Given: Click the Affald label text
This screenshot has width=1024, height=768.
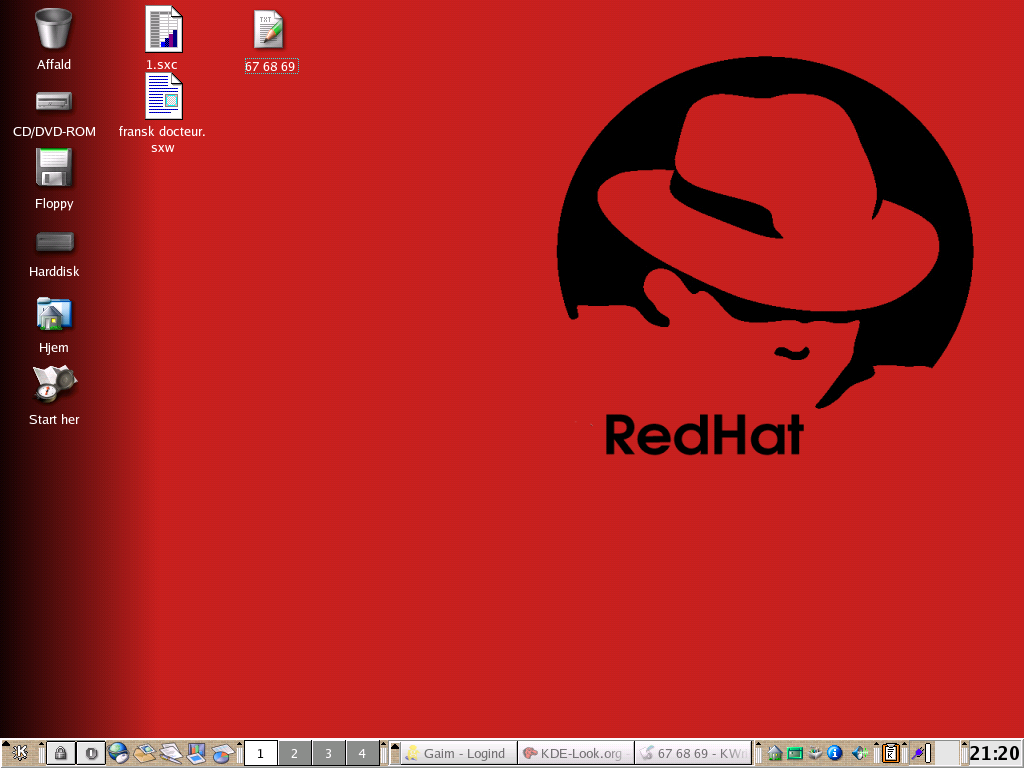Looking at the screenshot, I should tap(54, 65).
